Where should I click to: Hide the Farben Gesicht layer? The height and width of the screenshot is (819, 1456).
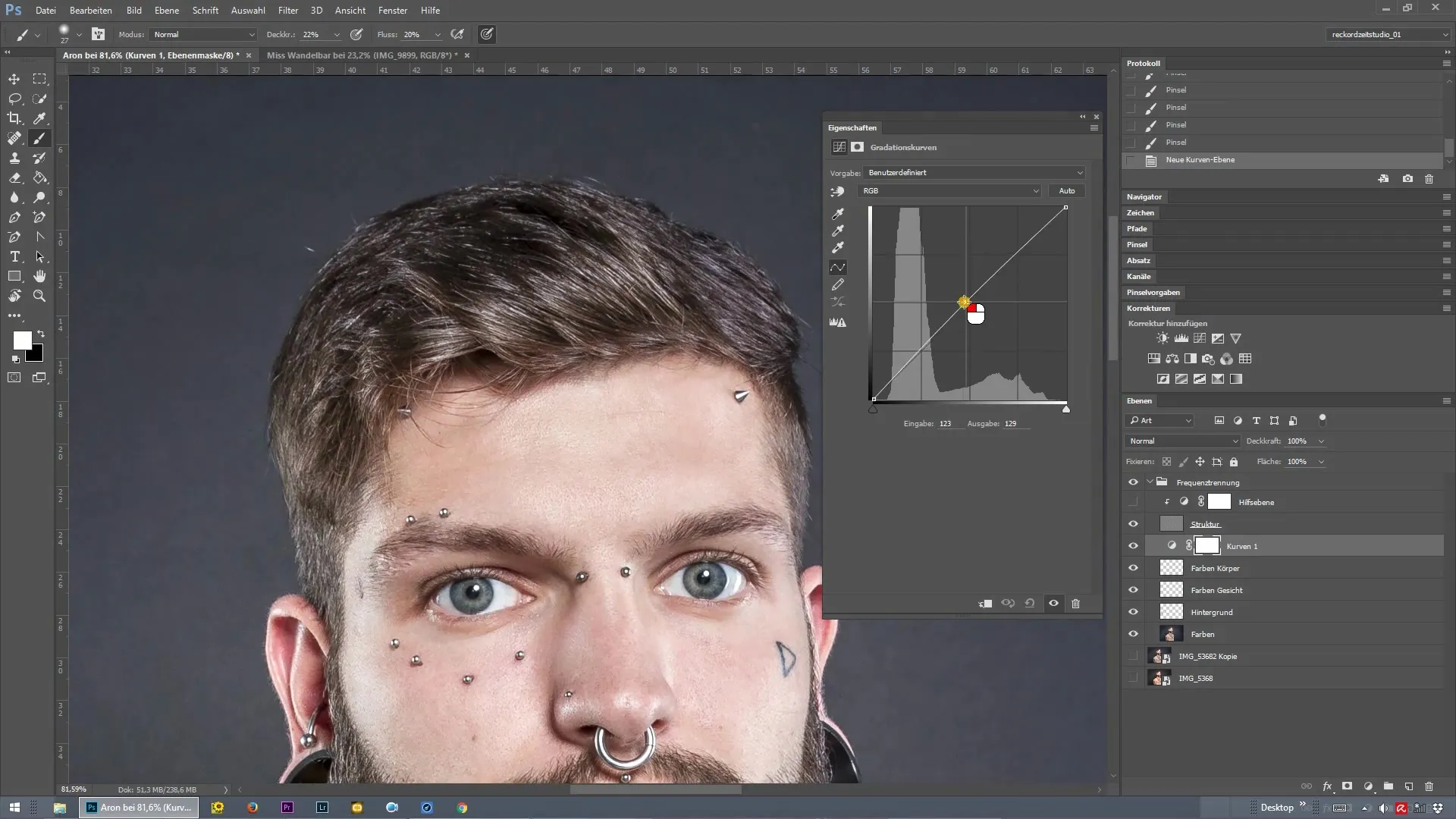click(x=1133, y=590)
